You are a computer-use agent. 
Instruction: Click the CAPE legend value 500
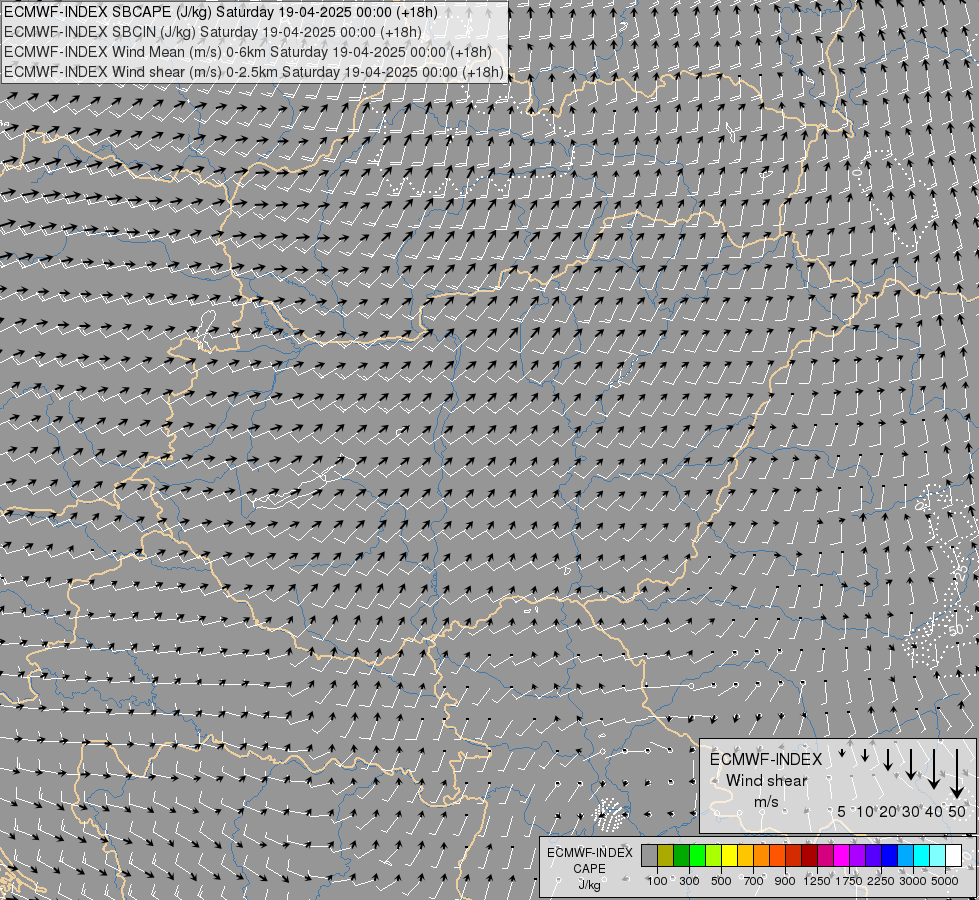[x=721, y=881]
